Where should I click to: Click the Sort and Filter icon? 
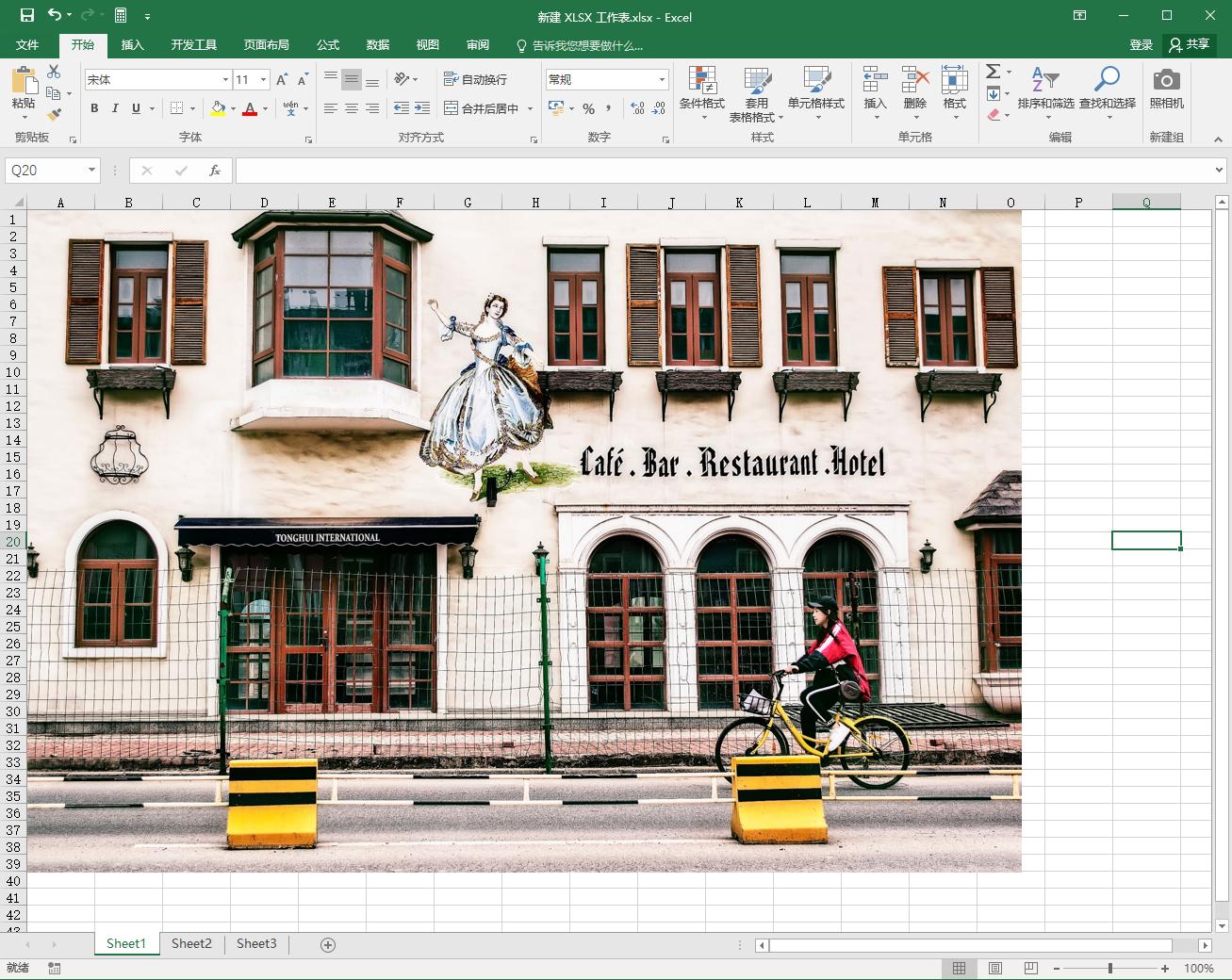[x=1044, y=81]
